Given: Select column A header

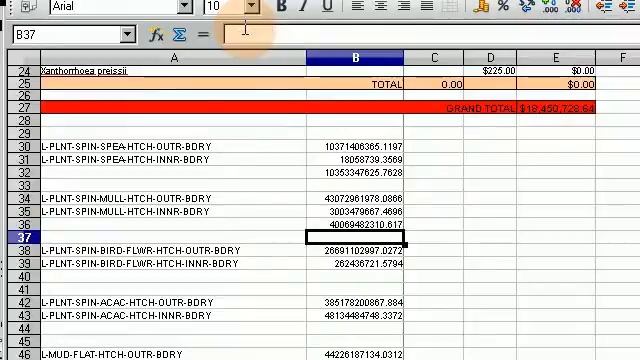Looking at the screenshot, I should (173, 58).
